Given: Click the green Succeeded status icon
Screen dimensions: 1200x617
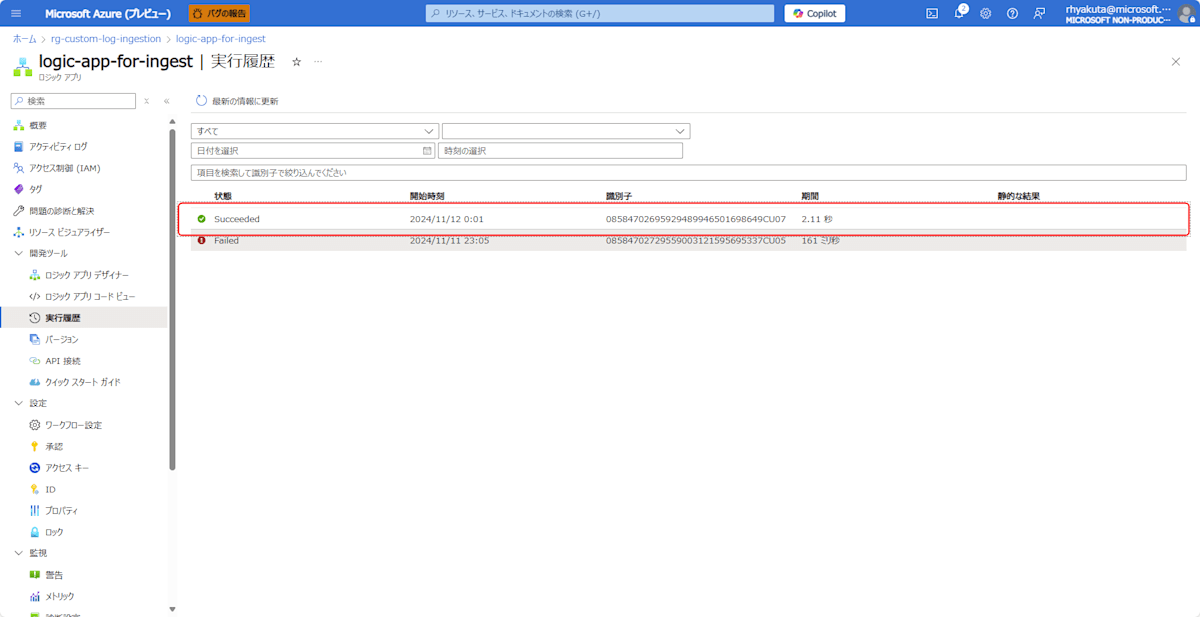Looking at the screenshot, I should pos(201,218).
